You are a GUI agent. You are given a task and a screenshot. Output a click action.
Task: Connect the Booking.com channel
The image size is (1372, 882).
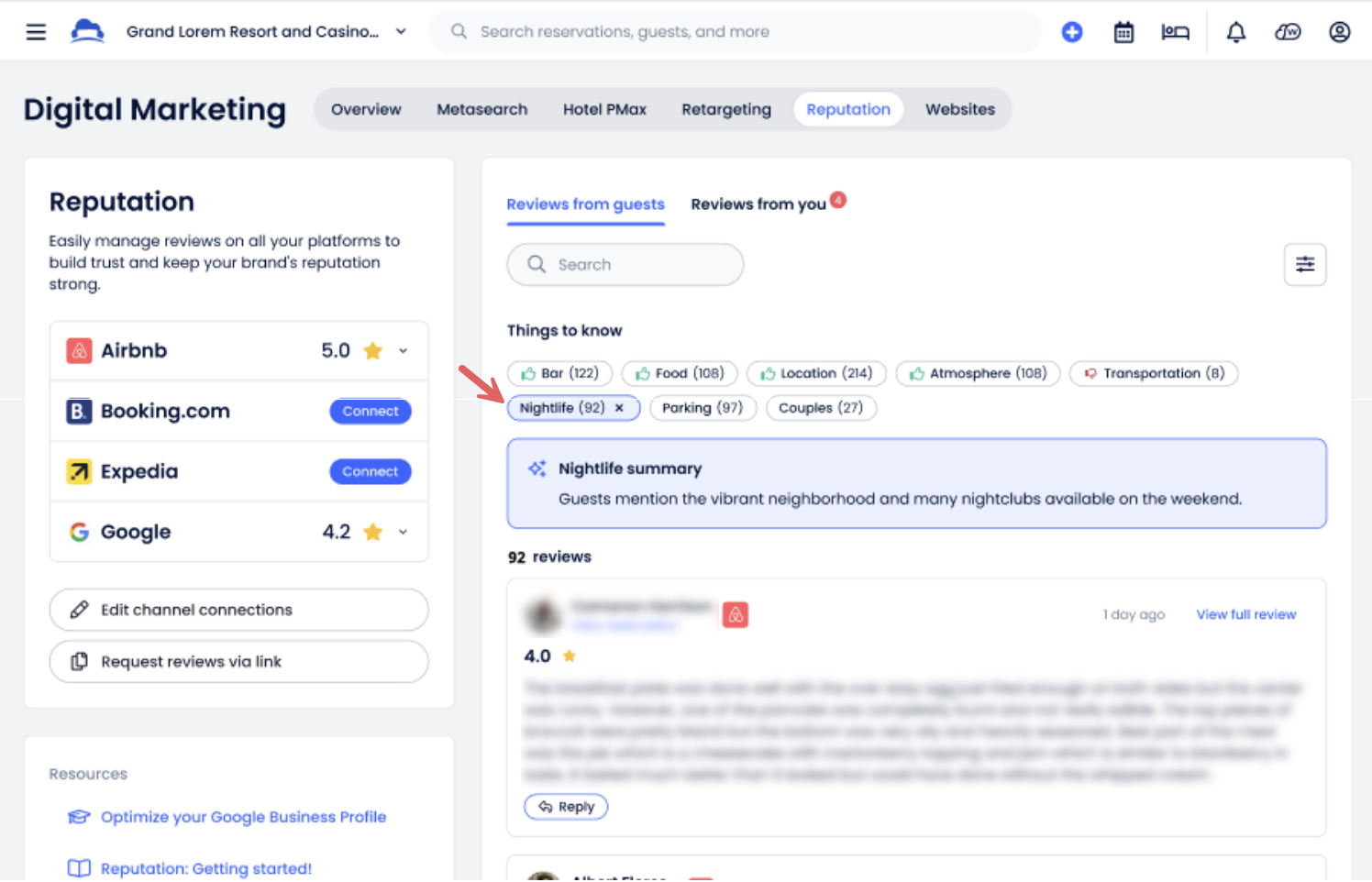point(370,412)
